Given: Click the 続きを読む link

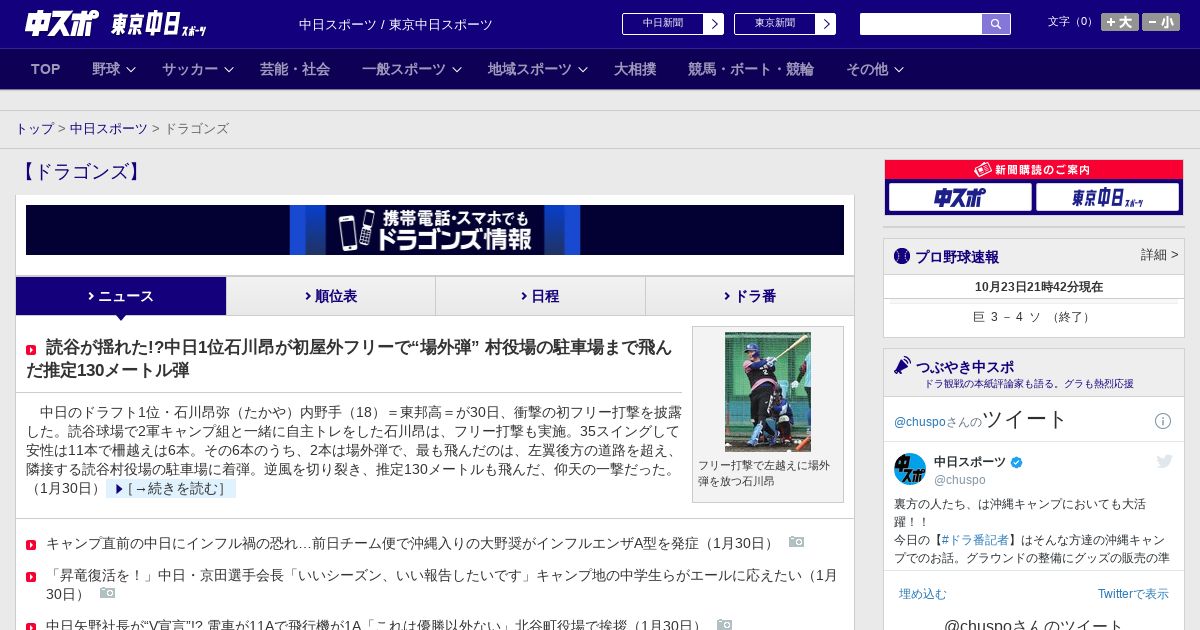Looking at the screenshot, I should [171, 489].
